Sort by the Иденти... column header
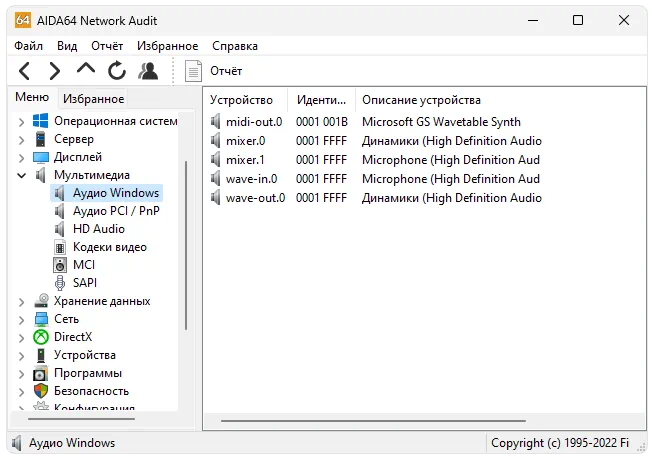Viewport: 652px width, 460px height. coord(321,100)
